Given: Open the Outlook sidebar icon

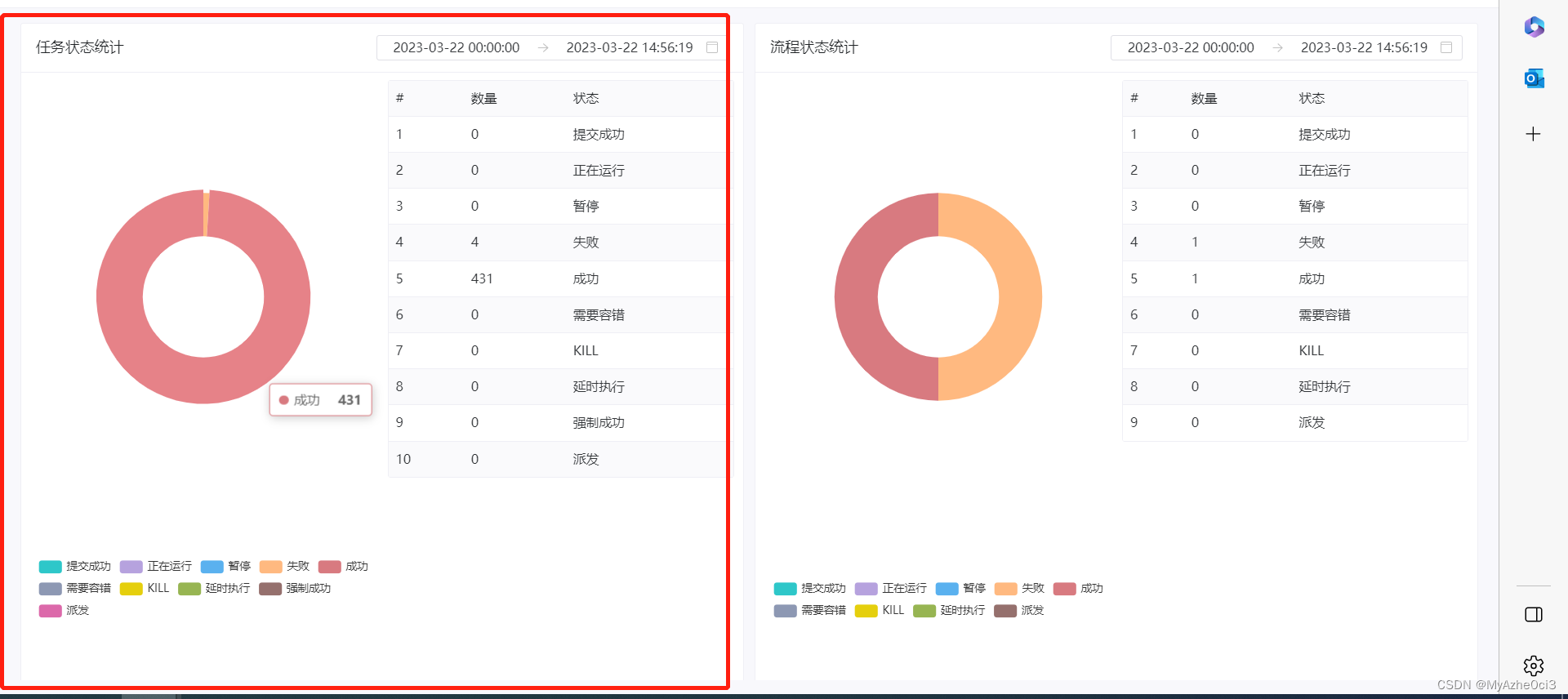Looking at the screenshot, I should (1534, 78).
